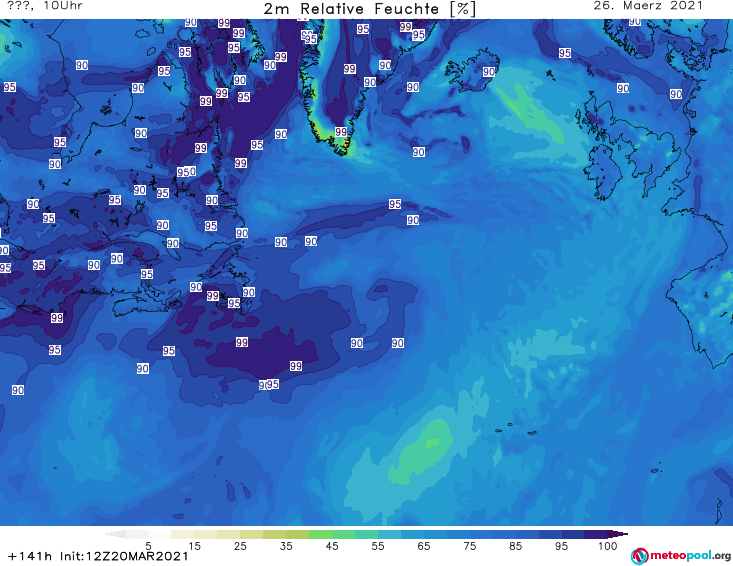Click the legend value "35"

point(286,546)
